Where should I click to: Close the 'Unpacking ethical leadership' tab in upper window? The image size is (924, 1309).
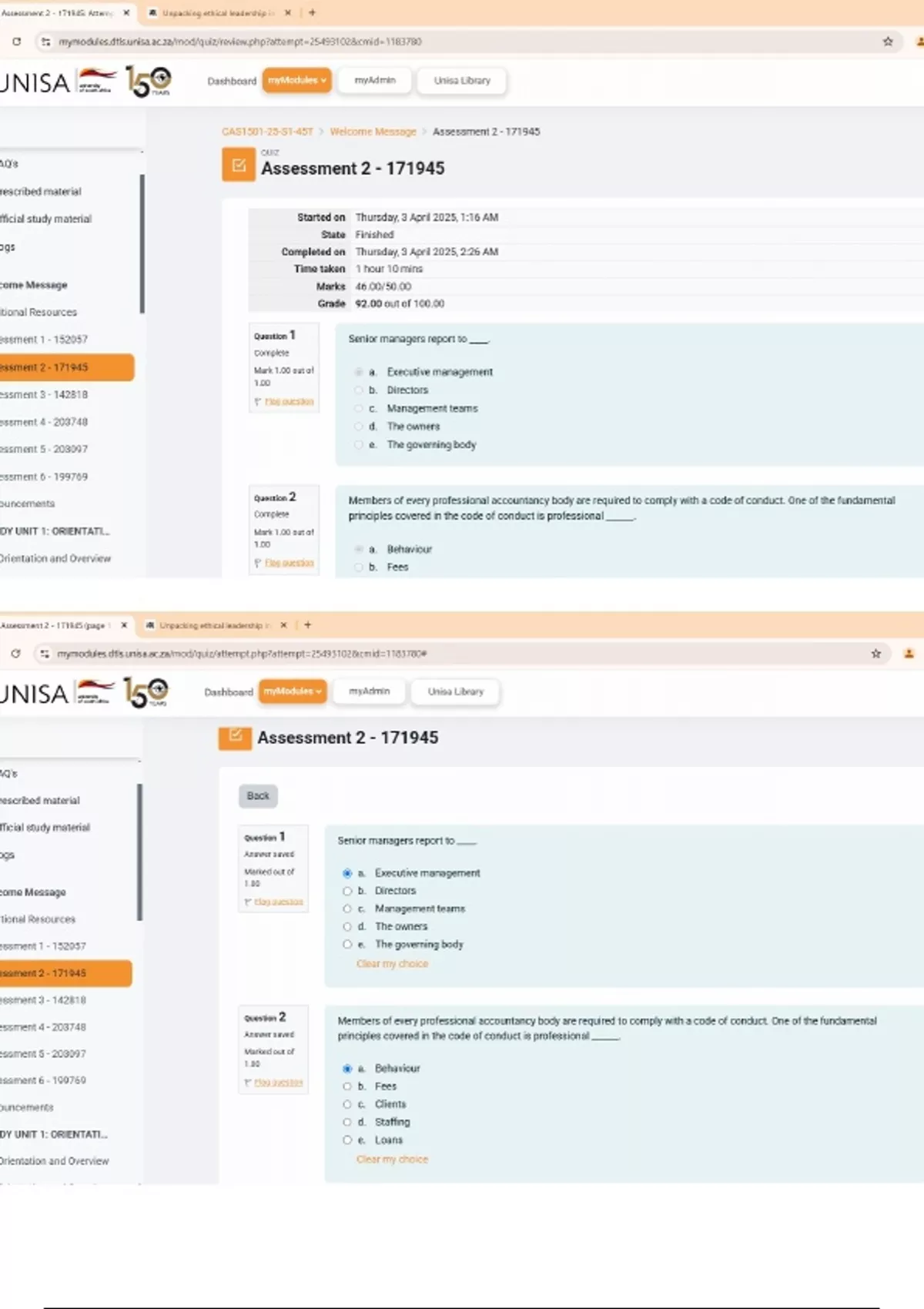288,13
